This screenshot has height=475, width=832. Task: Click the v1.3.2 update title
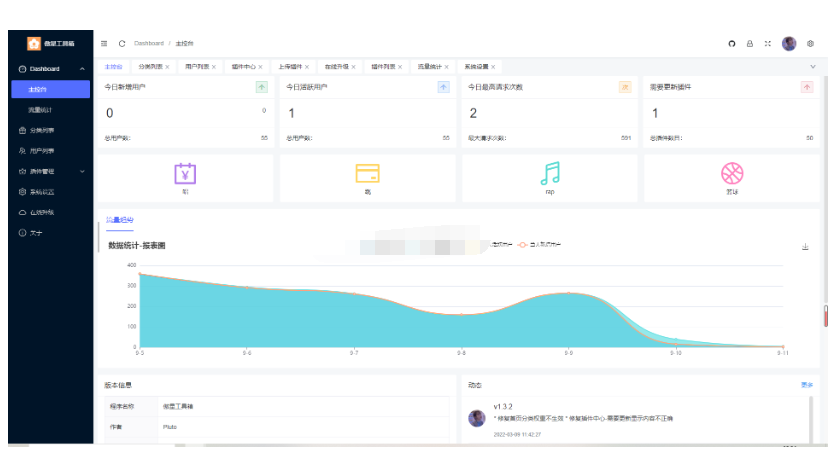coord(503,407)
